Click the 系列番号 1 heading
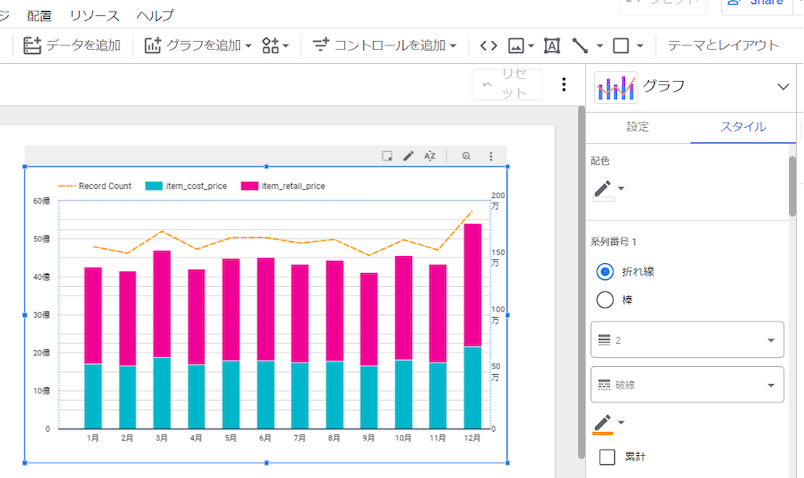 (613, 242)
